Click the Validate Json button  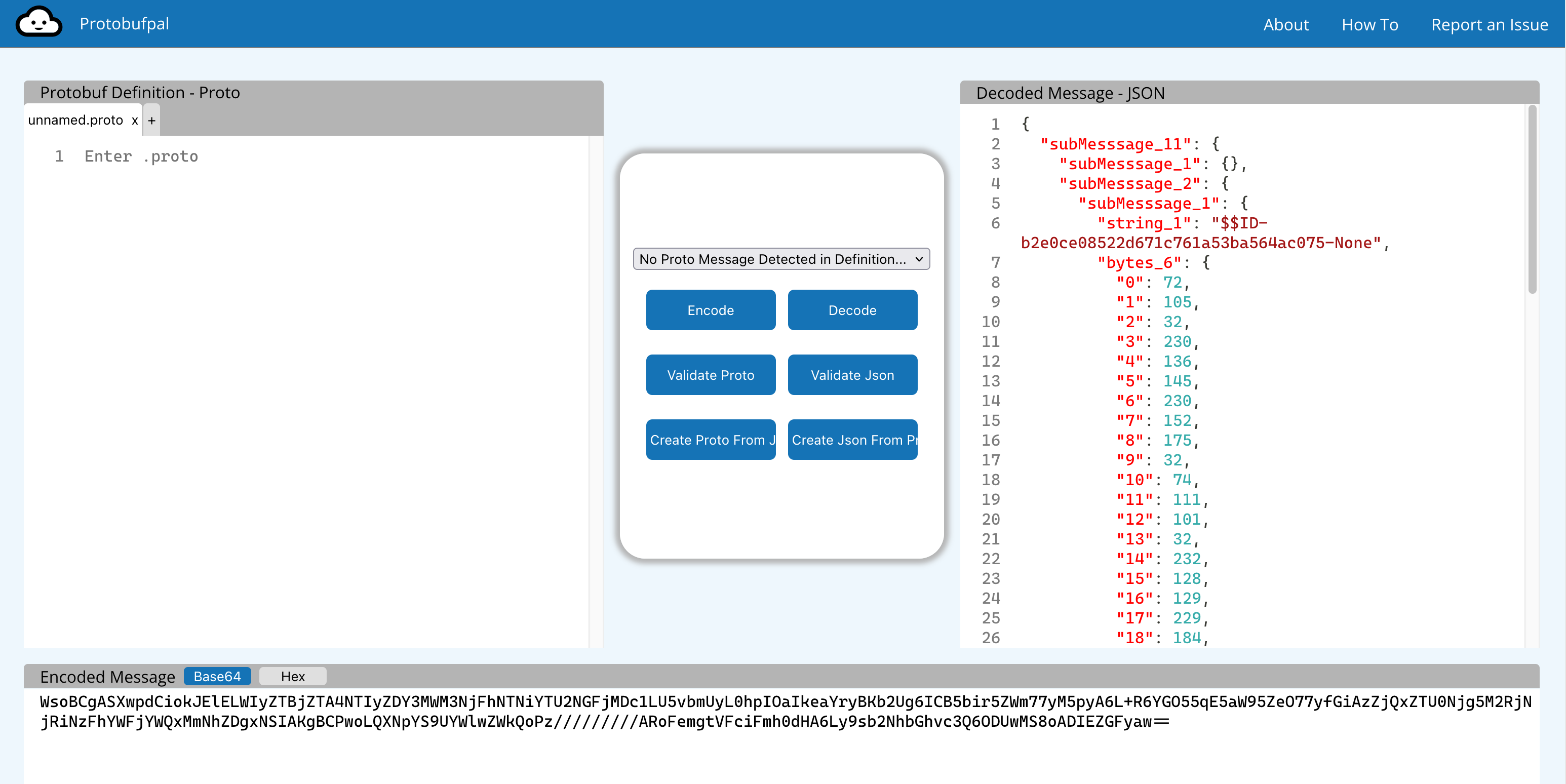852,375
